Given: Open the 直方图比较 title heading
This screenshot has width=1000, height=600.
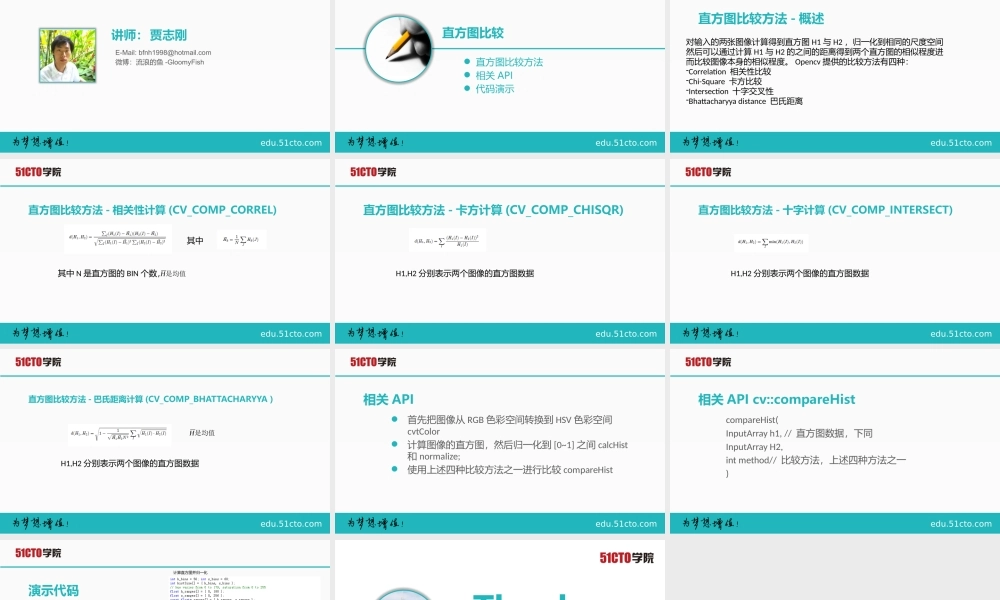Looking at the screenshot, I should (x=473, y=32).
